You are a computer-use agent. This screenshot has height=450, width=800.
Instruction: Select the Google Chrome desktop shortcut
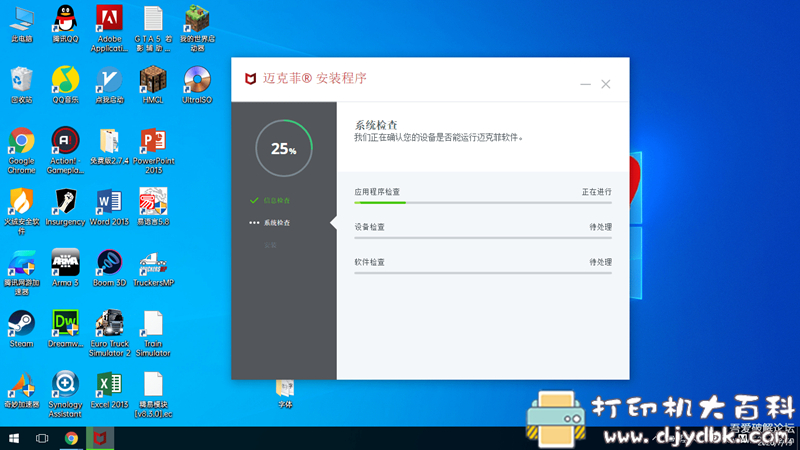click(21, 150)
